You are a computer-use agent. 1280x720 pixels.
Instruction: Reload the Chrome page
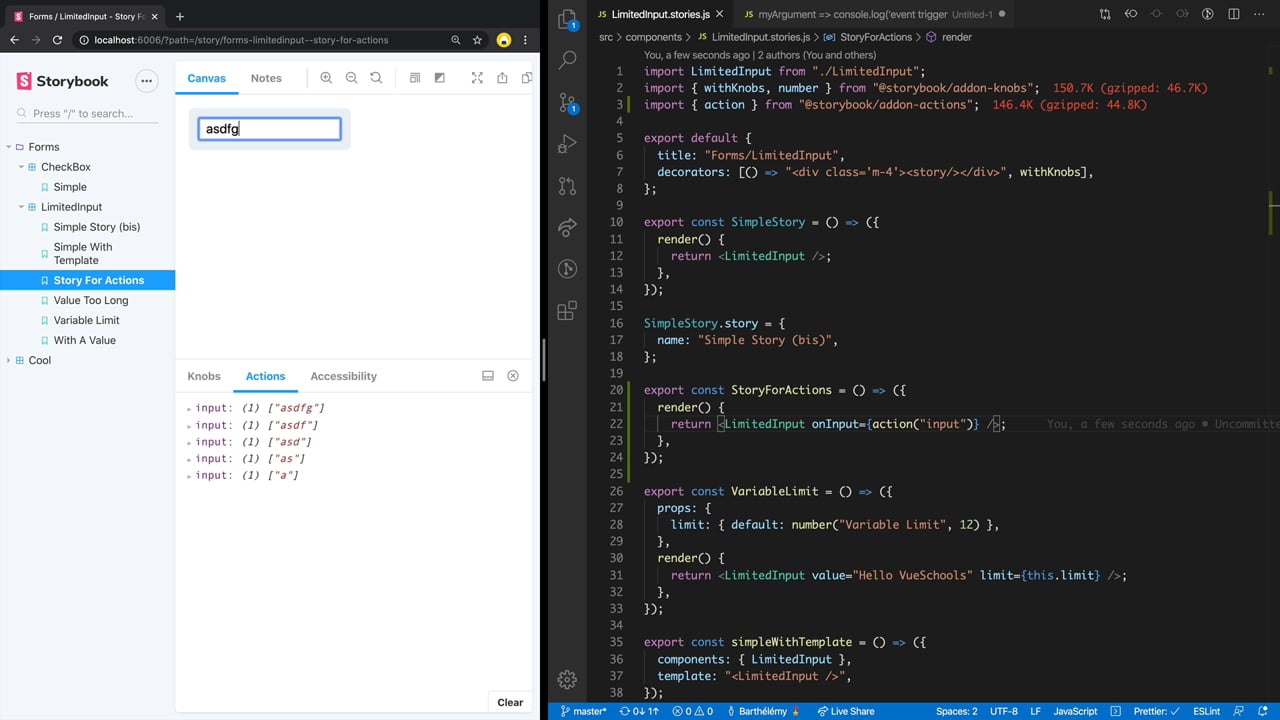pos(57,40)
